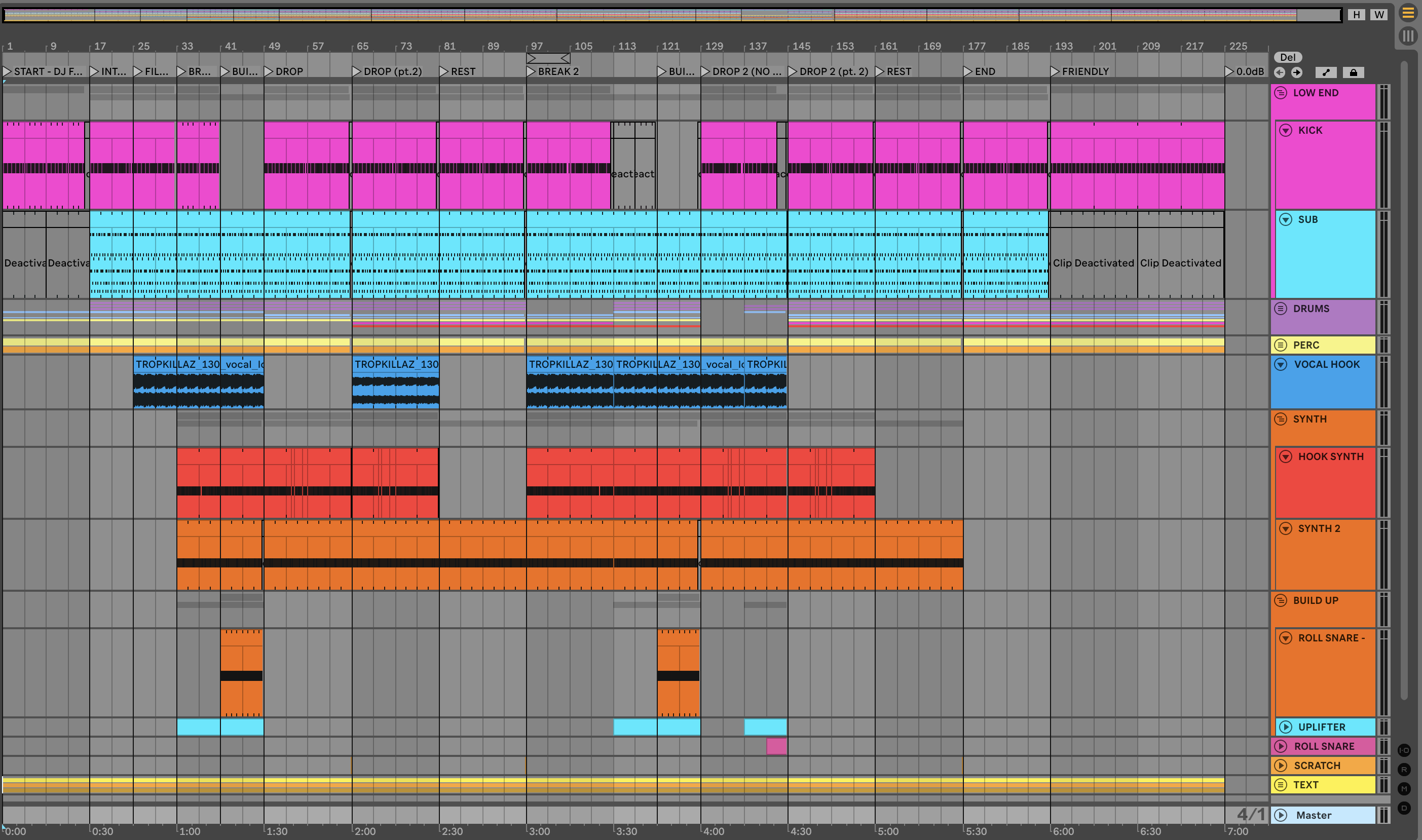Viewport: 1422px width, 840px height.
Task: Switch to Arrangement View selector icon
Action: point(1408,13)
